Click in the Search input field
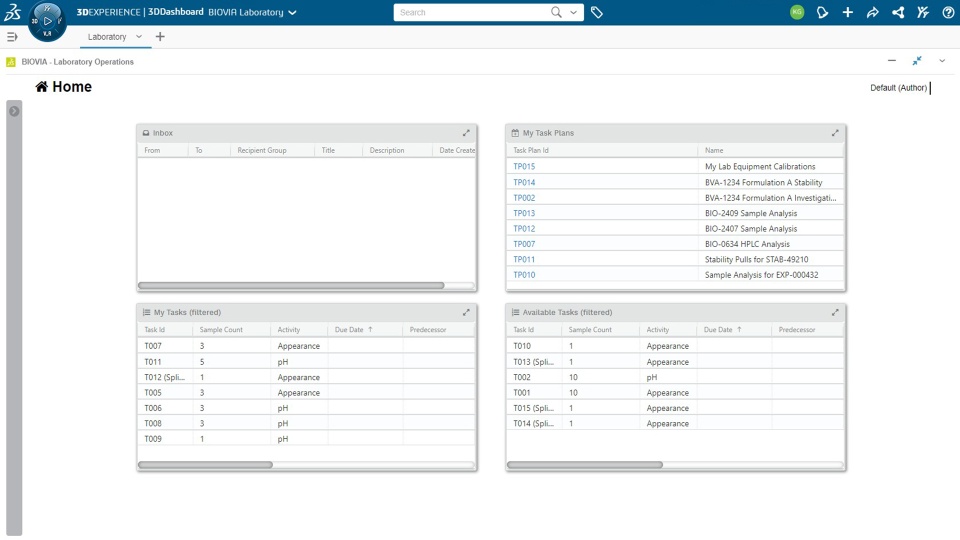 click(x=471, y=12)
